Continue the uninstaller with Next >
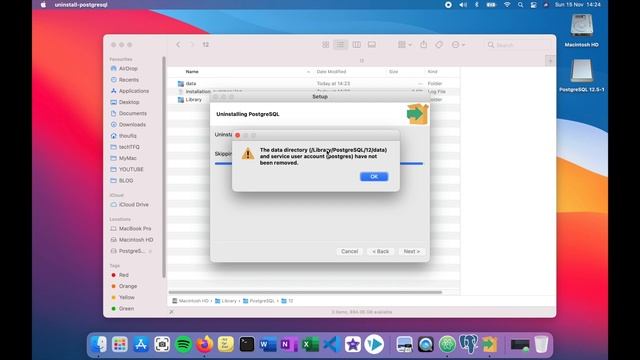 coord(411,251)
